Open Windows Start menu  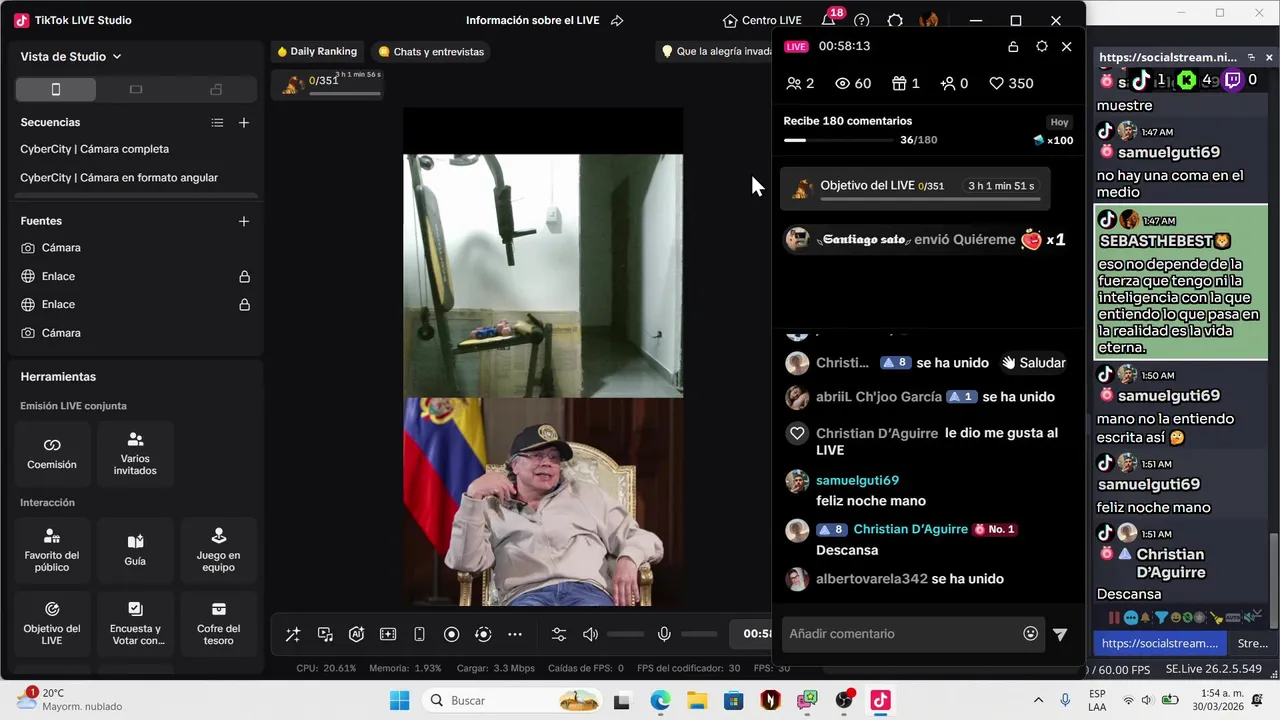400,700
